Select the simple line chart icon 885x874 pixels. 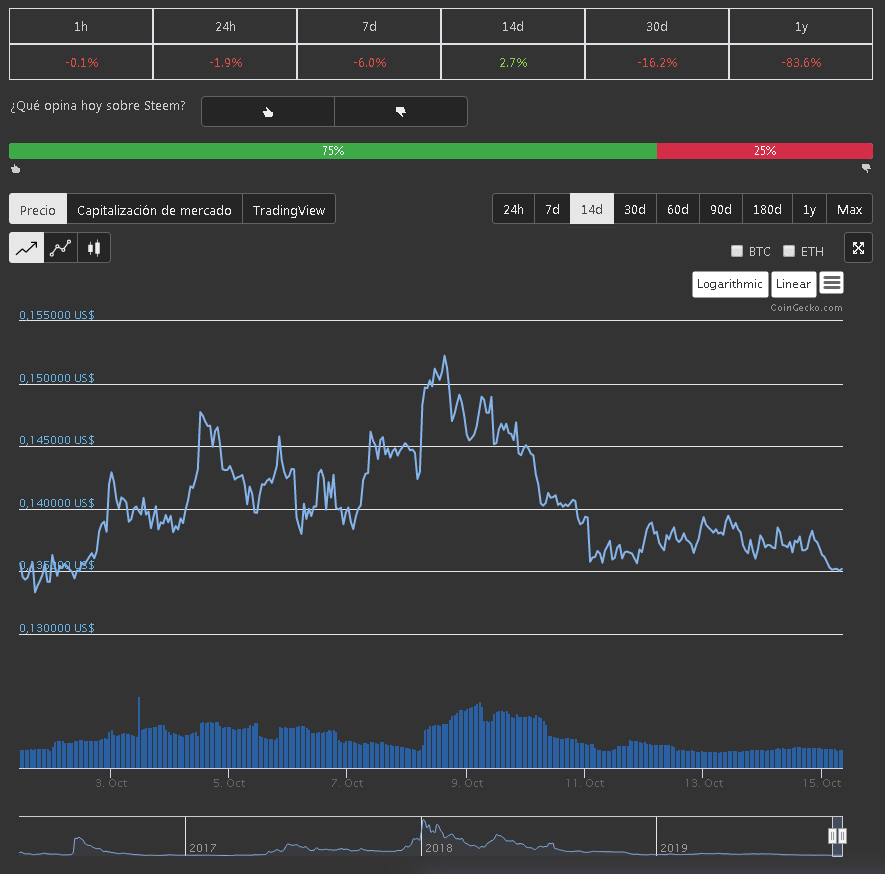click(27, 248)
